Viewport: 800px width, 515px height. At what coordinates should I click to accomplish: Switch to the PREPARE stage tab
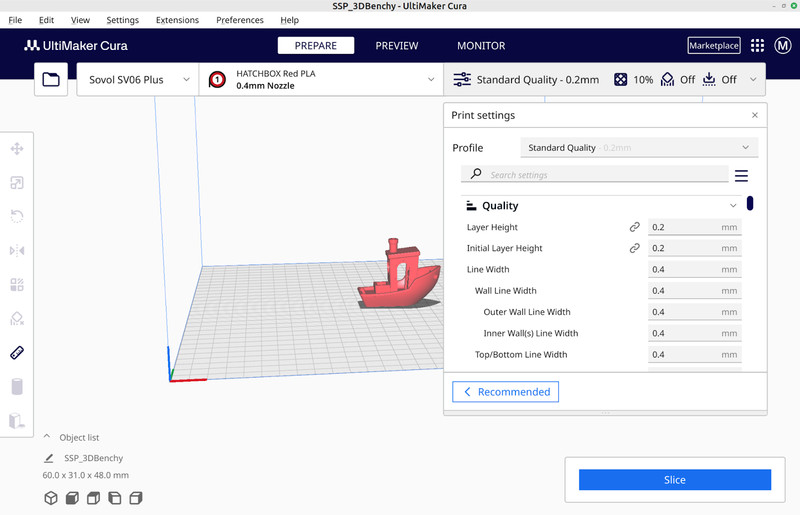tap(316, 45)
